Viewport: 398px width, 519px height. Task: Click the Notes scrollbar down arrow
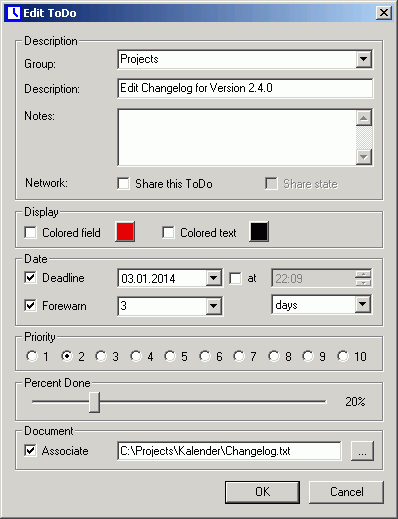click(x=364, y=156)
